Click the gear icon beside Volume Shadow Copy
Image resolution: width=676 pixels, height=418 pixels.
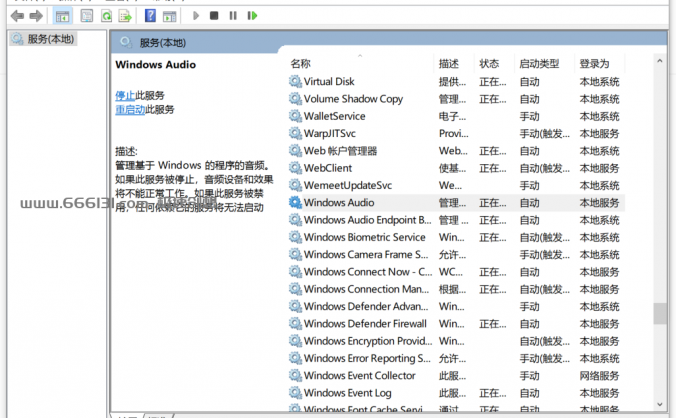coord(295,99)
